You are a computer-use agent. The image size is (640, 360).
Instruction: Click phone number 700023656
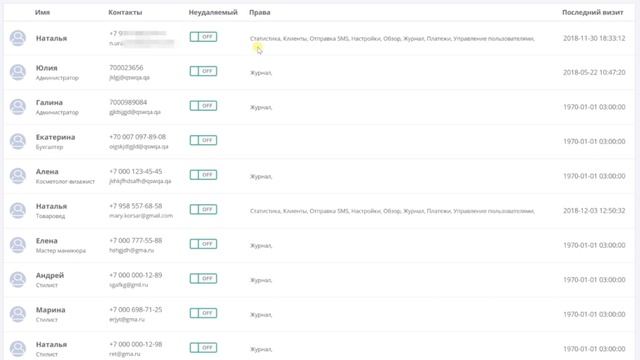coord(126,67)
